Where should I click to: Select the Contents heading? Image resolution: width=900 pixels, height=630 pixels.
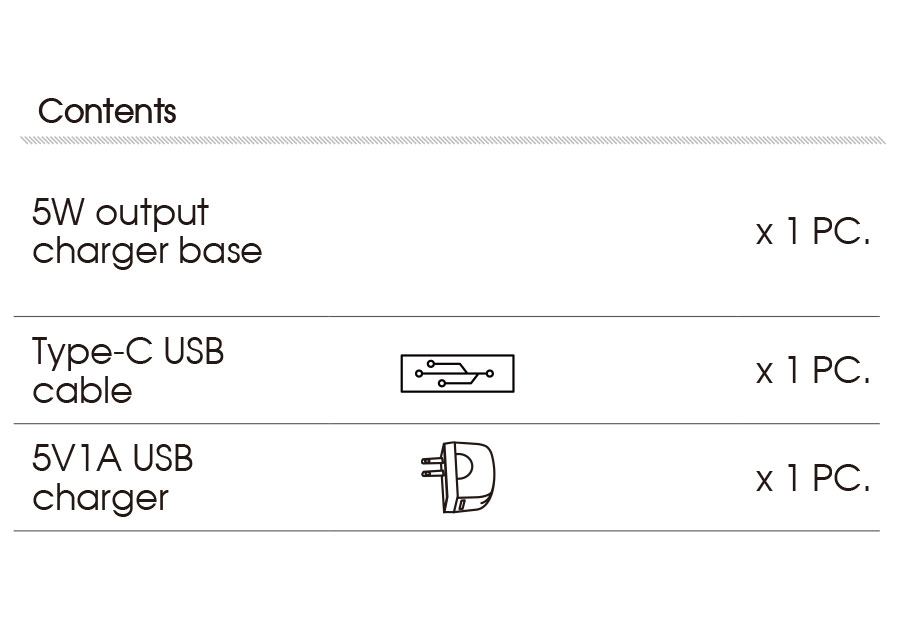pyautogui.click(x=107, y=111)
